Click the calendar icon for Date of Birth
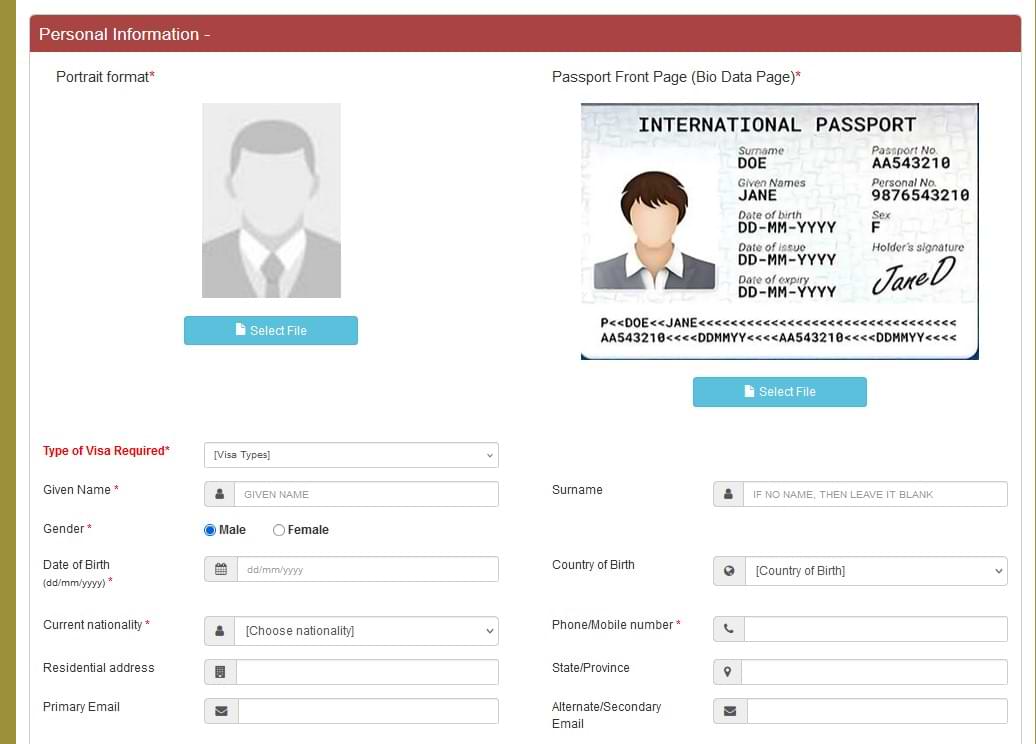Viewport: 1036px width, 744px height. [221, 569]
